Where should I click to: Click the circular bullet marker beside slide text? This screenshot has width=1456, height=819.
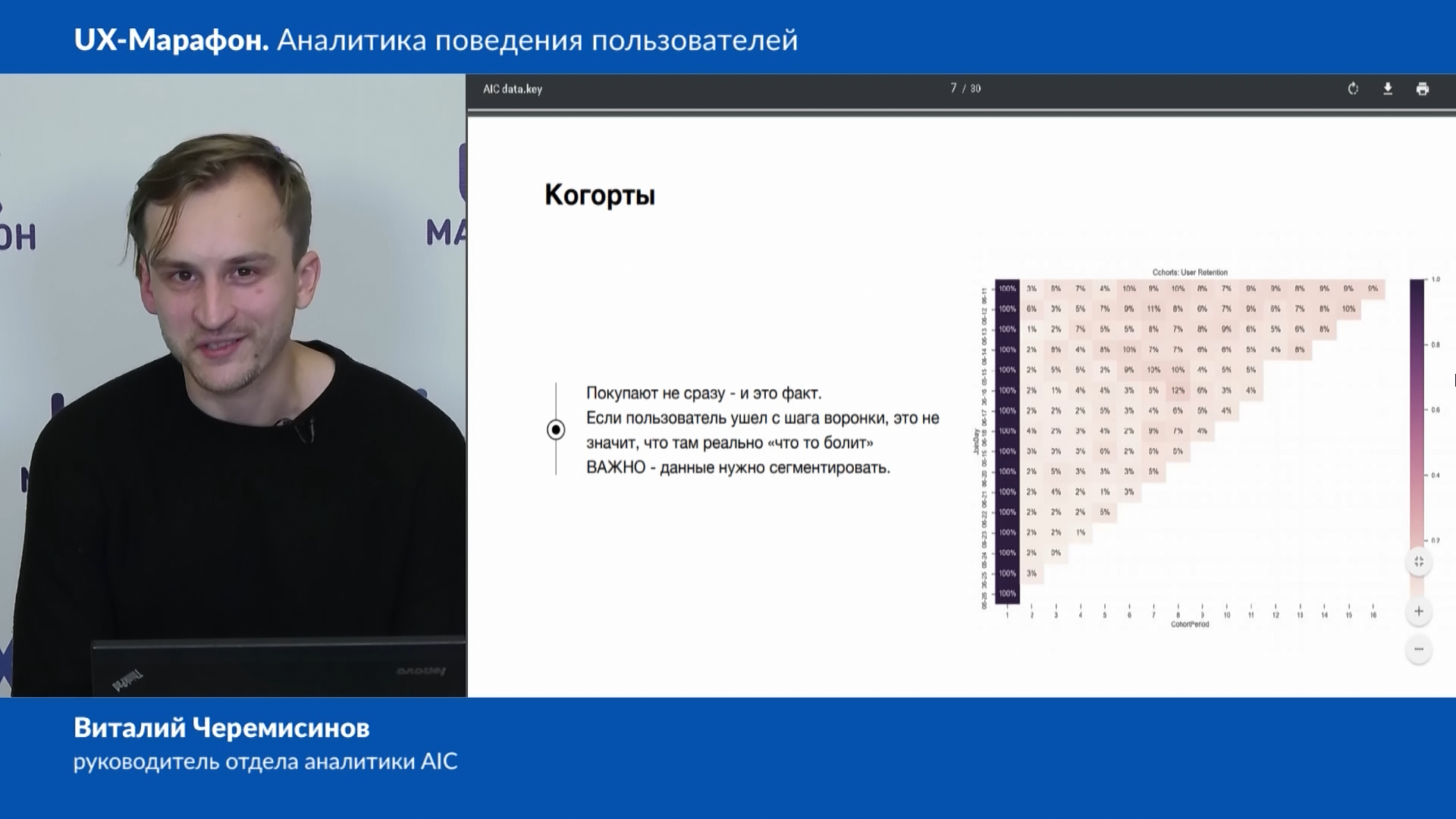pyautogui.click(x=556, y=430)
